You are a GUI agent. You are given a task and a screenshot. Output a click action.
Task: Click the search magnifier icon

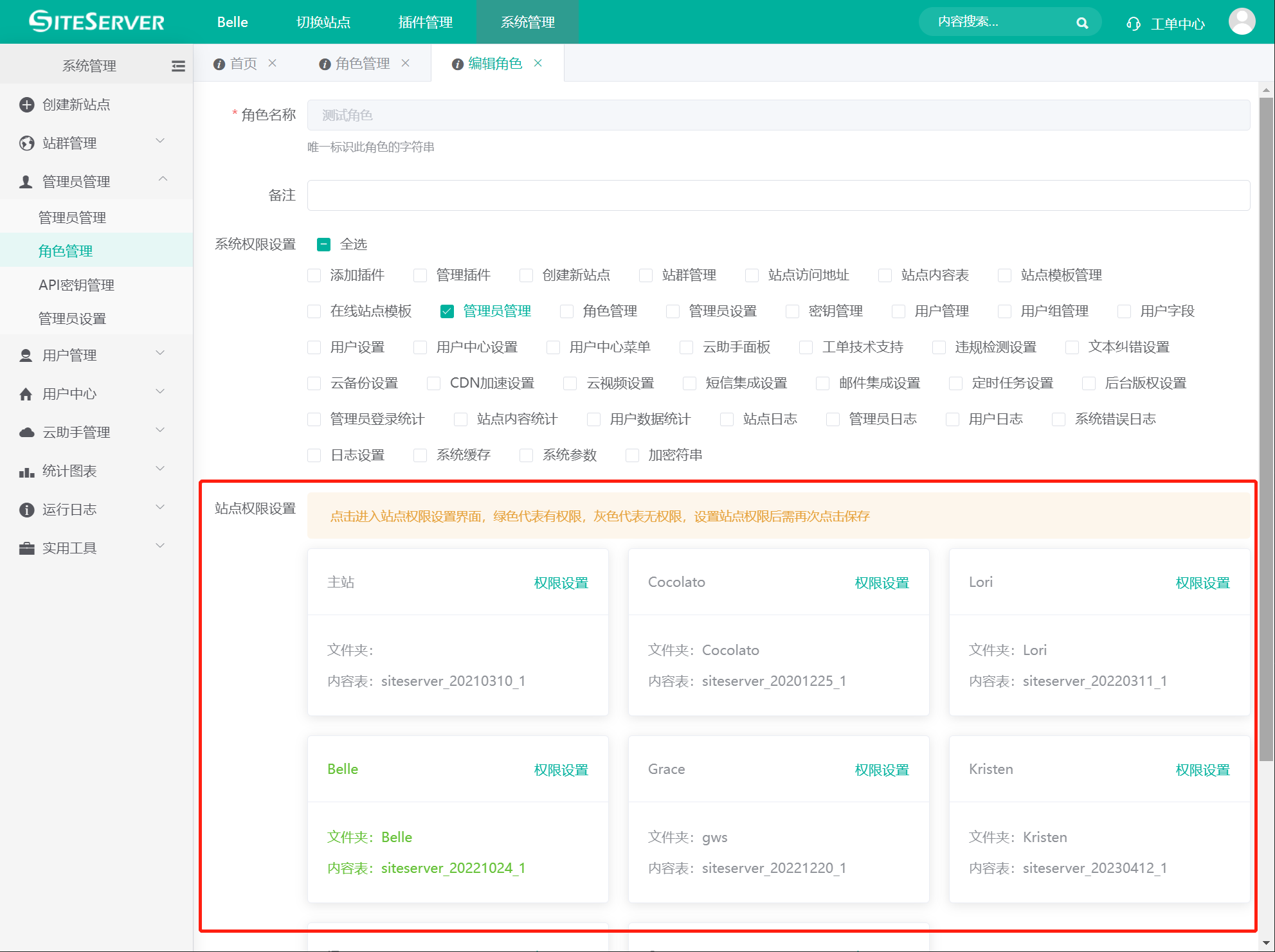coord(1082,23)
